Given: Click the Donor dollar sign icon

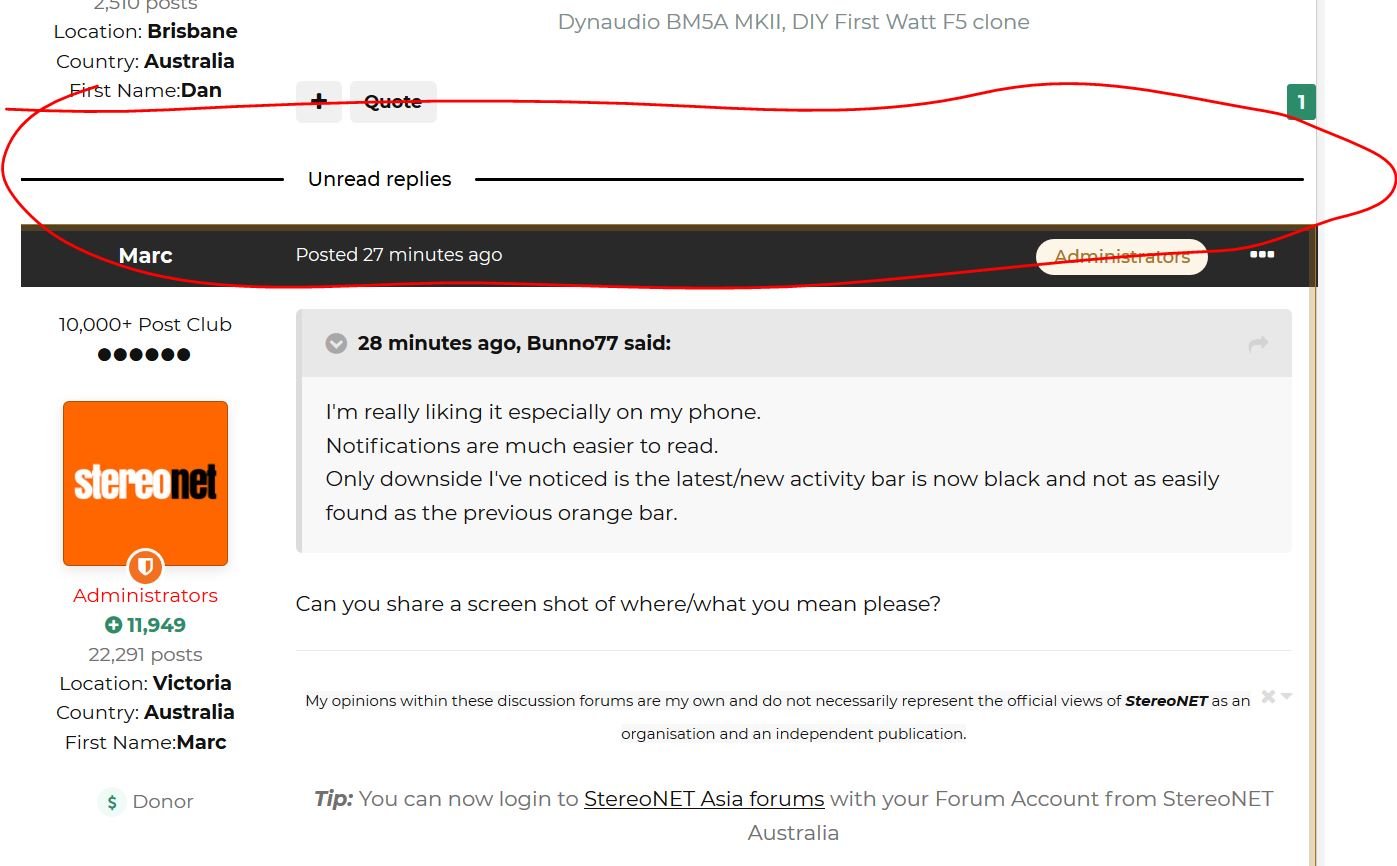Looking at the screenshot, I should point(112,802).
